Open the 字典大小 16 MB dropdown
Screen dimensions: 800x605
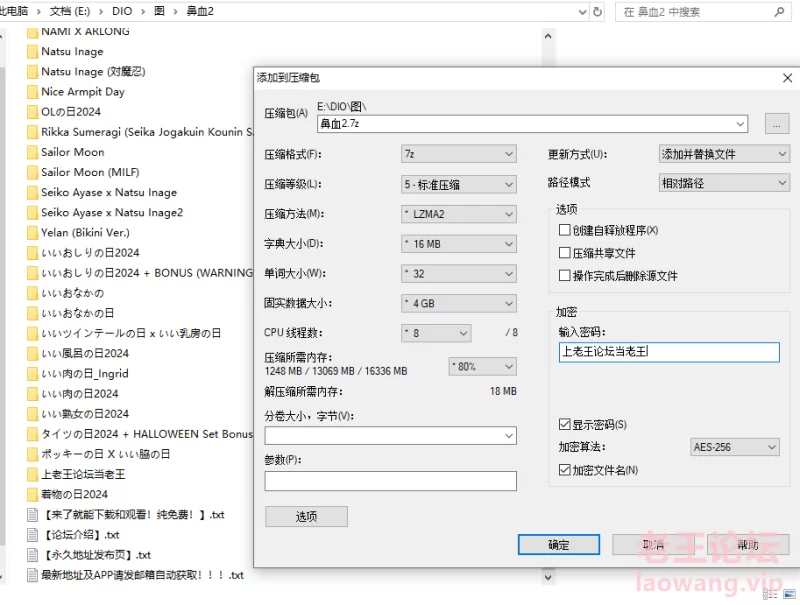click(459, 244)
